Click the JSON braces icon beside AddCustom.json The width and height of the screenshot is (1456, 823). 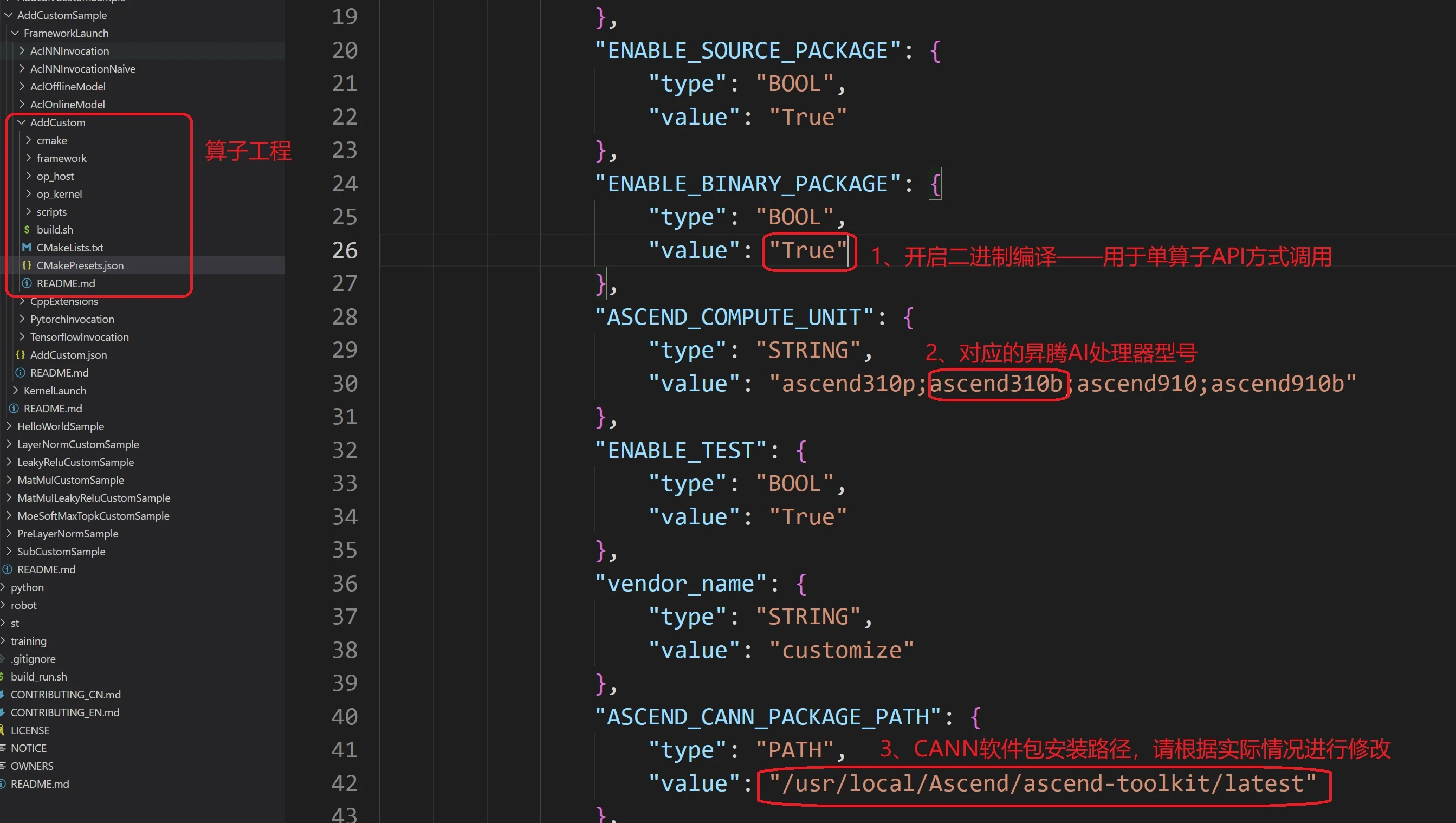pyautogui.click(x=21, y=354)
